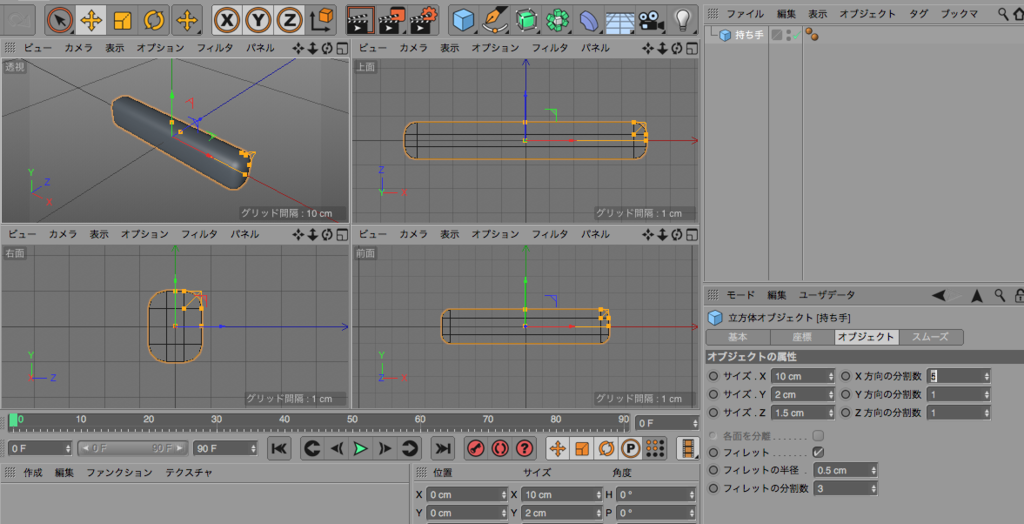Render to Picture Viewer
The height and width of the screenshot is (524, 1024).
[392, 20]
